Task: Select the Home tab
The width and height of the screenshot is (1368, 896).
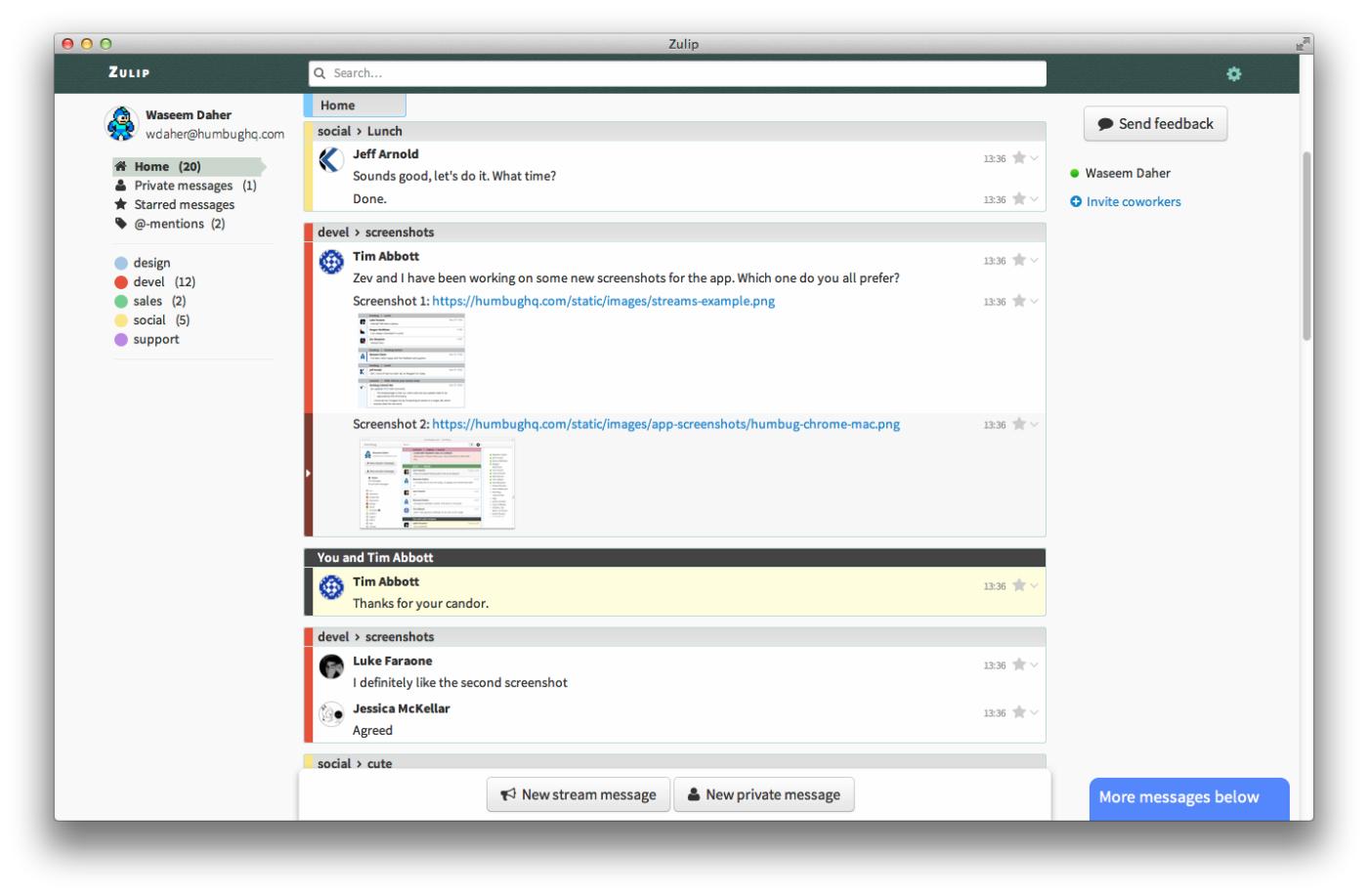Action: [x=355, y=106]
